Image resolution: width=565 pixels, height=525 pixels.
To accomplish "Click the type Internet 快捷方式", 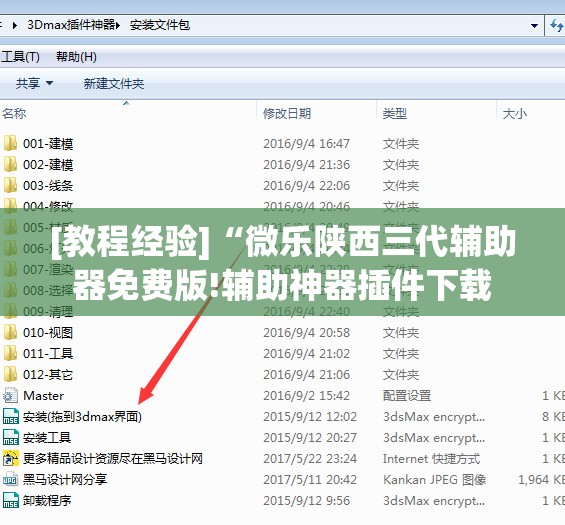I will tap(431, 459).
